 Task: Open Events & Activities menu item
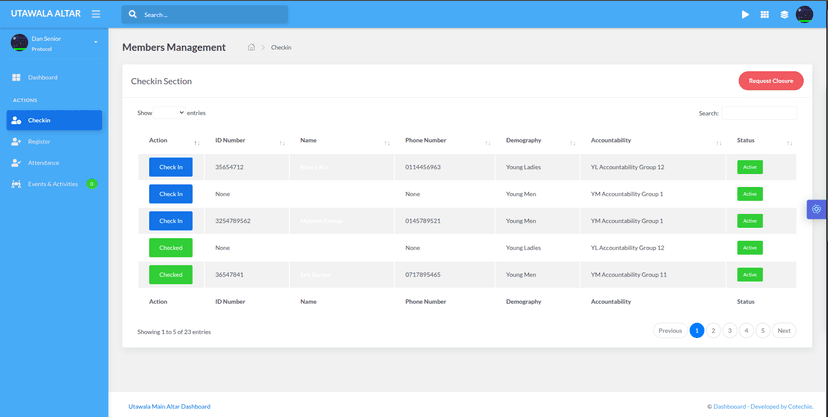tap(52, 184)
